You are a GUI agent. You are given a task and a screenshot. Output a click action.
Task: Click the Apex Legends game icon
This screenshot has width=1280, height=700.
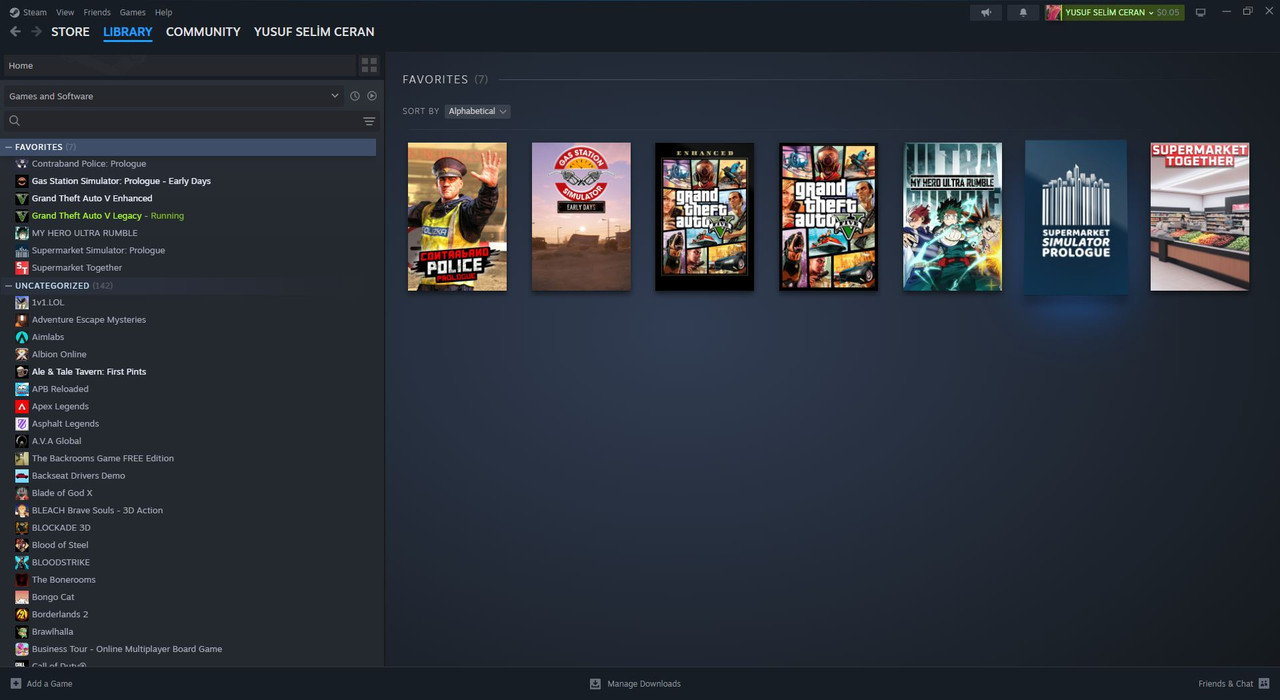[22, 406]
